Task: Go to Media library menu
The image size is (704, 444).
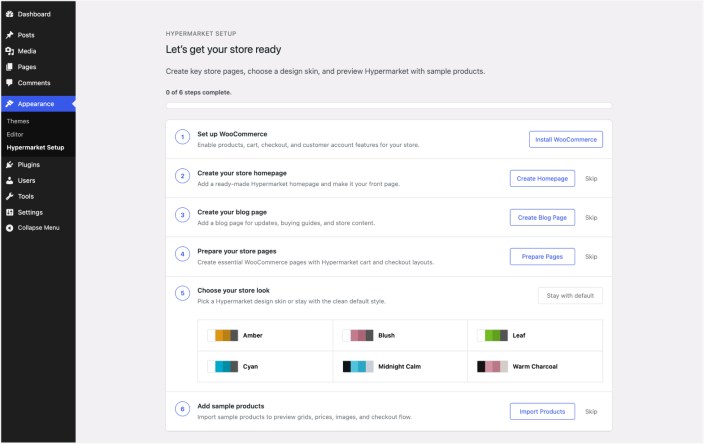Action: [x=38, y=51]
